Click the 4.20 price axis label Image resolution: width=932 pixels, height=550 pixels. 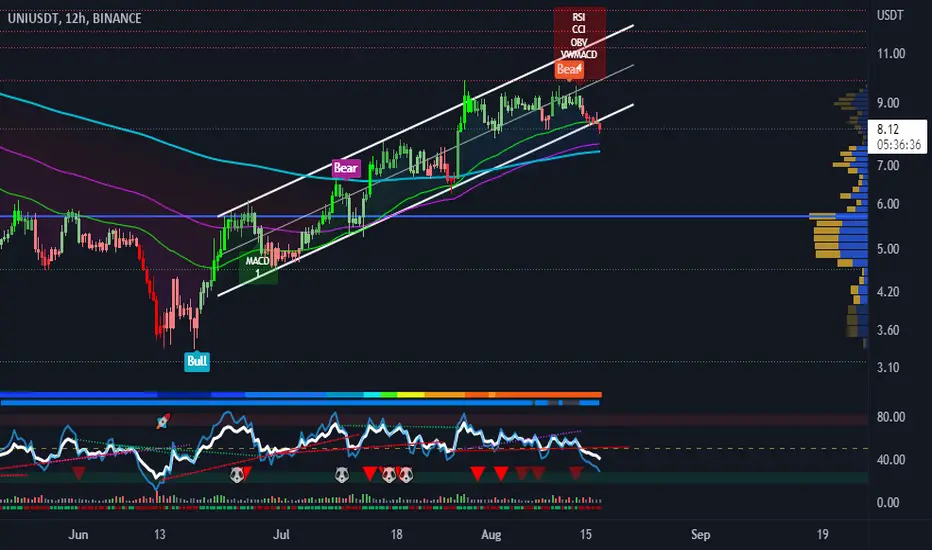(887, 291)
